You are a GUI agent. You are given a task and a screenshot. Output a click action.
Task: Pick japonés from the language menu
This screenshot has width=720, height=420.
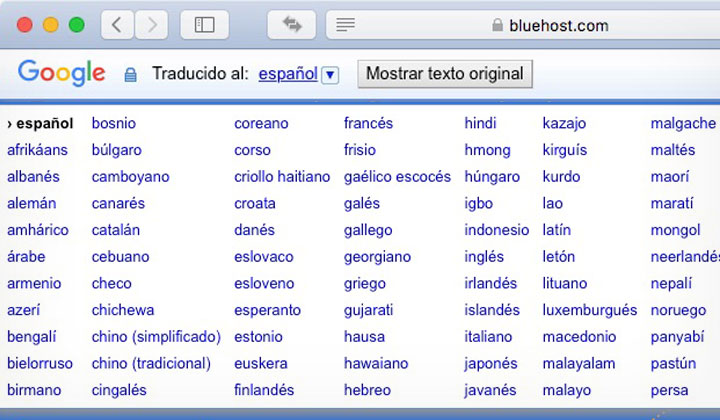491,364
